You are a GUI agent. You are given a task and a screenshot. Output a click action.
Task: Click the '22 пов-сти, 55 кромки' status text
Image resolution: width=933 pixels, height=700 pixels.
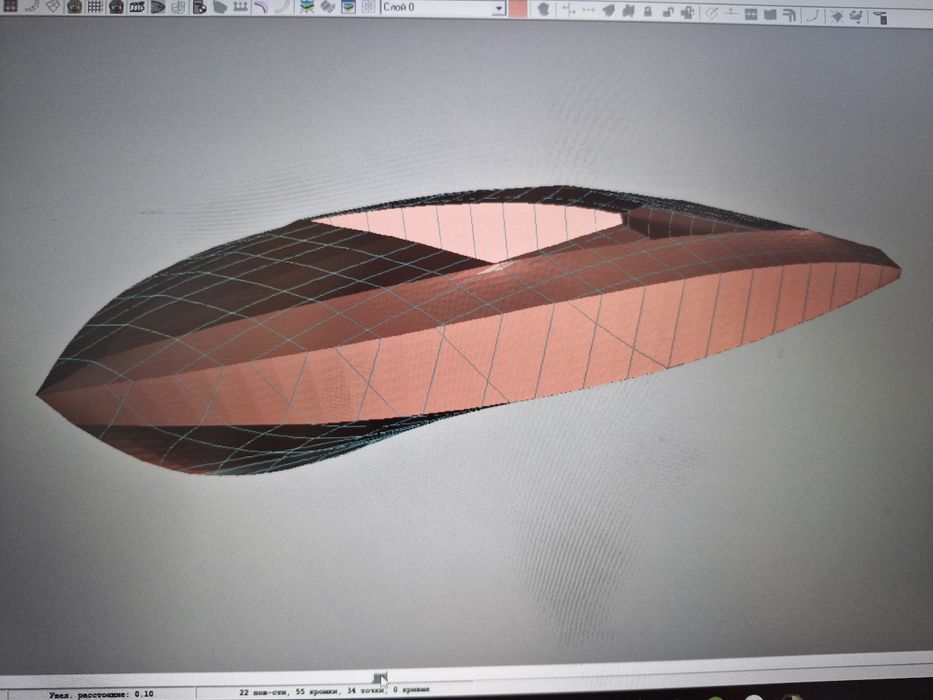pyautogui.click(x=289, y=692)
